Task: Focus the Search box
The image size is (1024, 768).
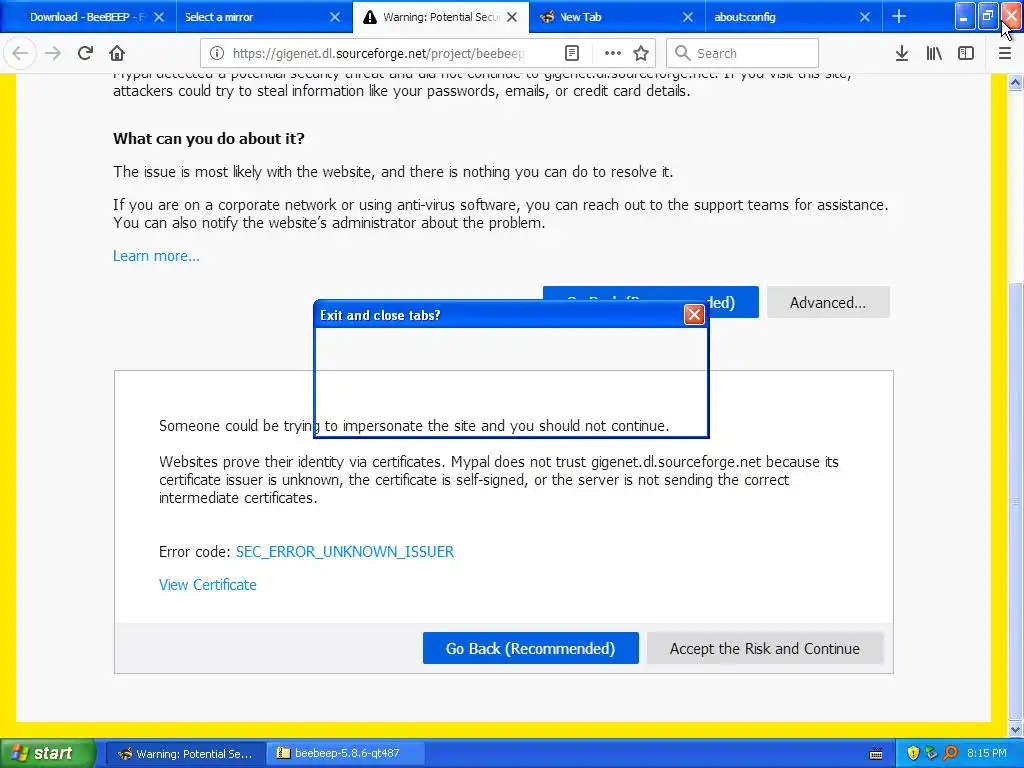Action: tap(742, 54)
